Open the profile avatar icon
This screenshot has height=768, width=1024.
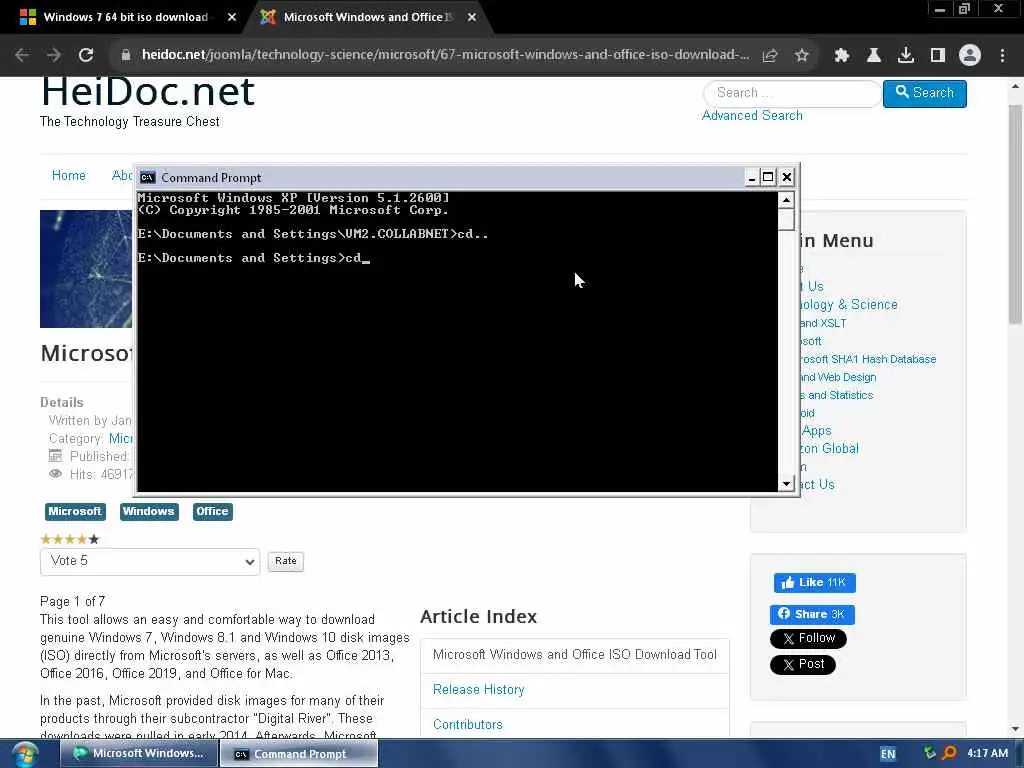(970, 56)
